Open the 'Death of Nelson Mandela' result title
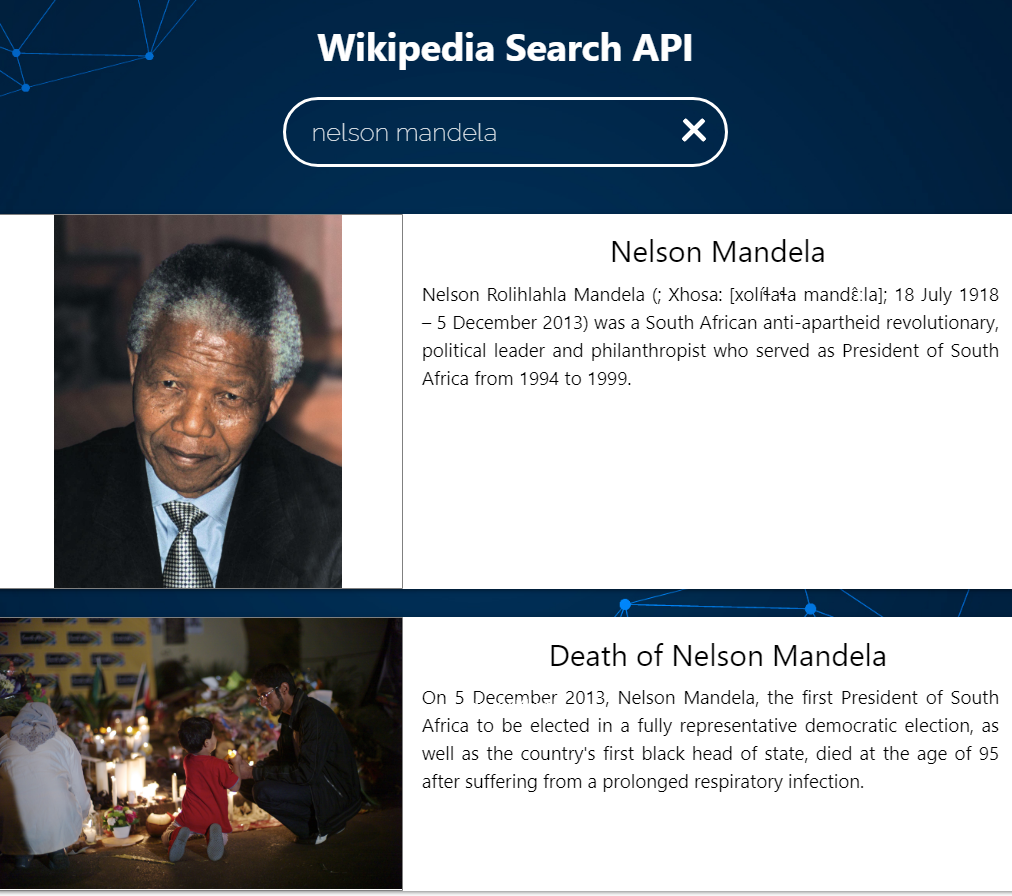The image size is (1012, 896). pos(717,656)
